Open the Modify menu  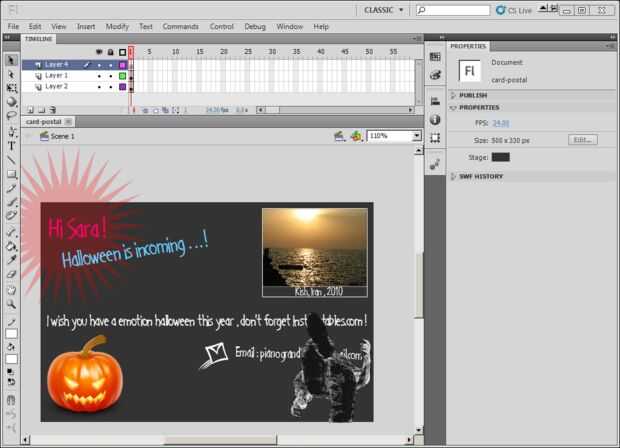click(117, 27)
